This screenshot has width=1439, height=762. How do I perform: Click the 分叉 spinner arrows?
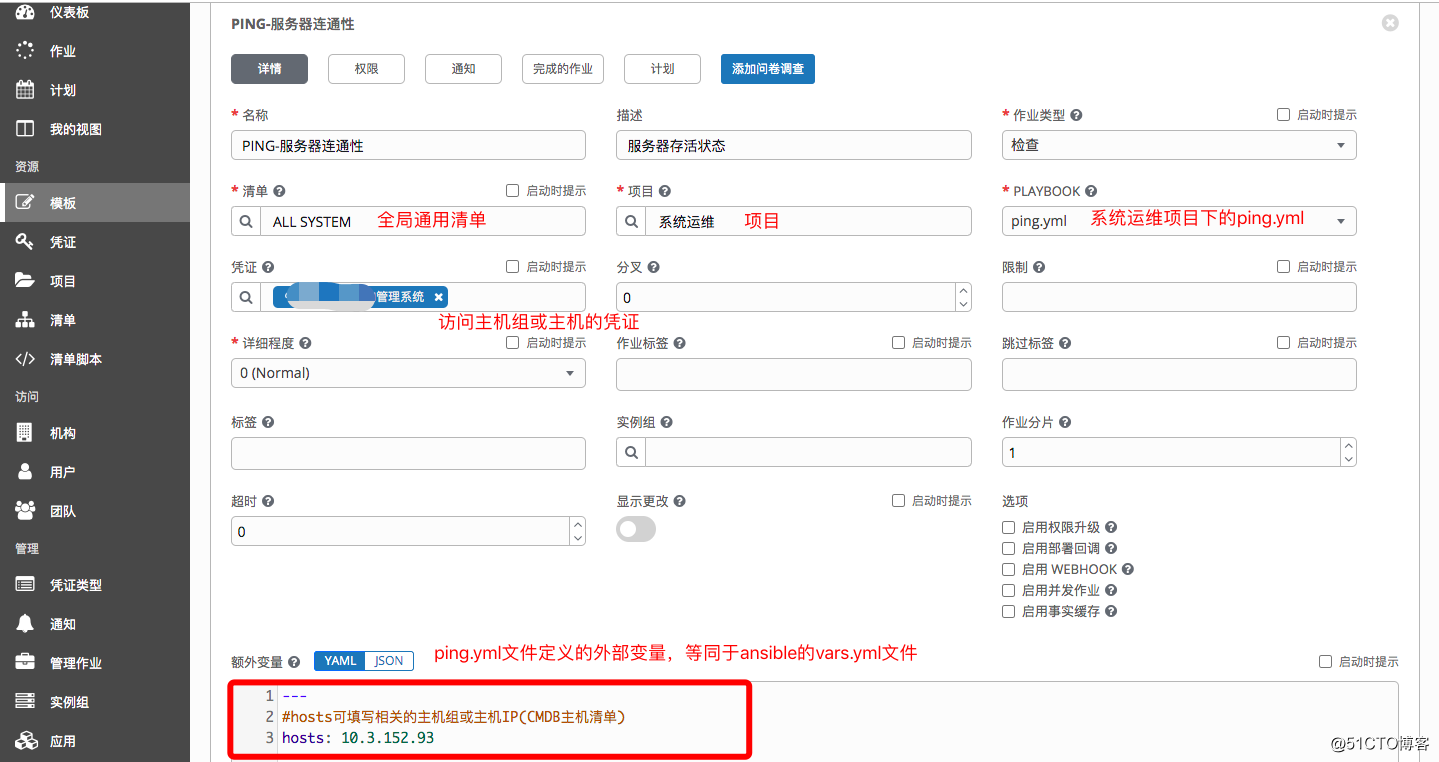(964, 297)
